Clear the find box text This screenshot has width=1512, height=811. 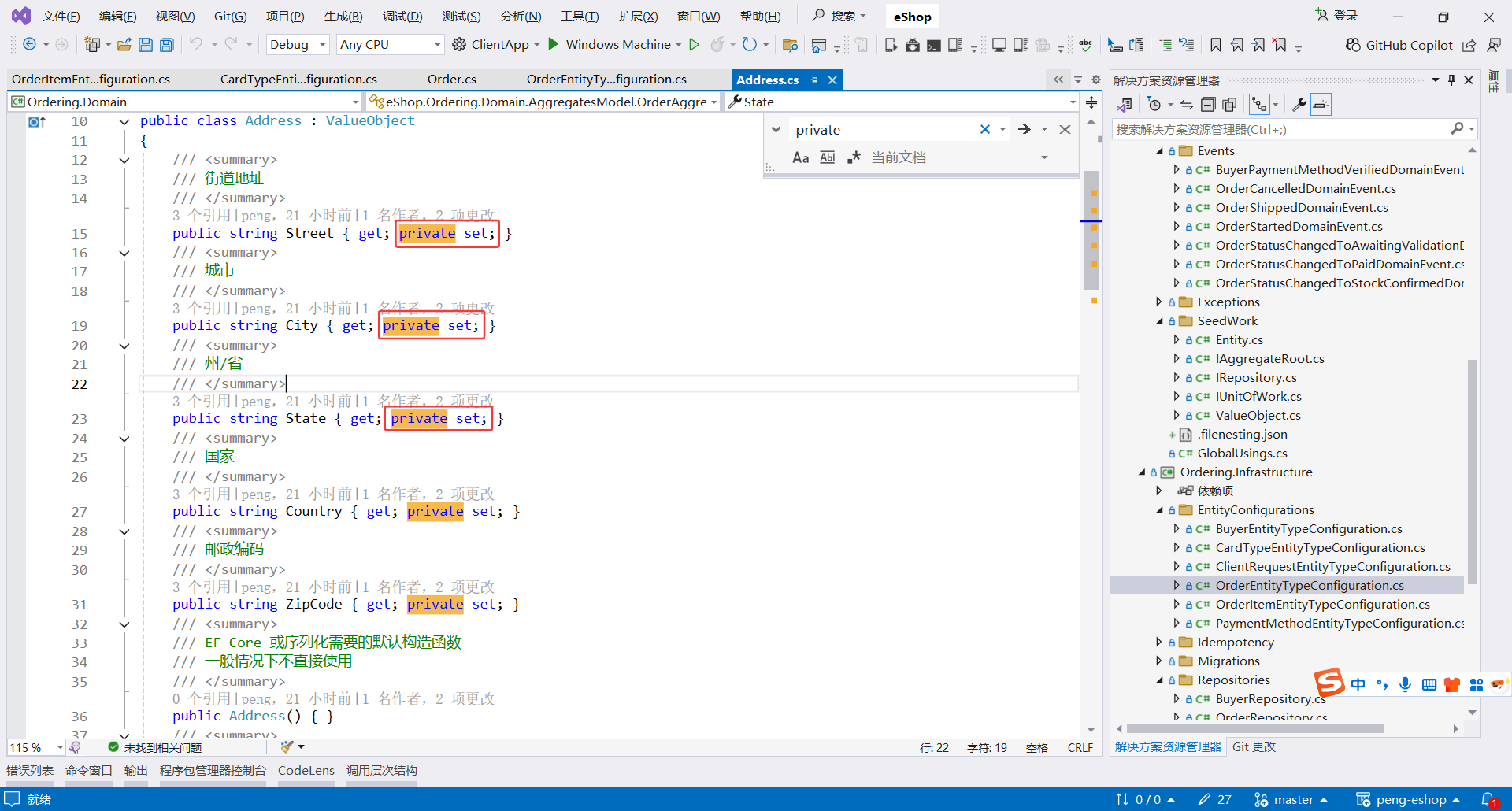click(984, 130)
